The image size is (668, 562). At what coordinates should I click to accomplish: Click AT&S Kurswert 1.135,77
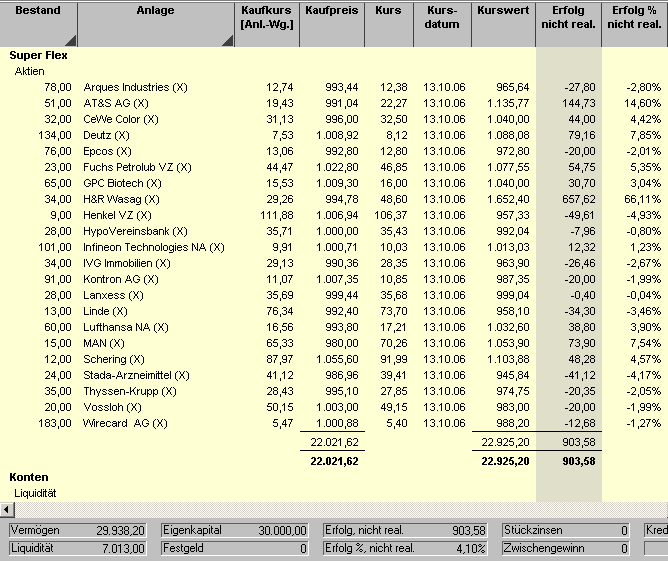[508, 103]
